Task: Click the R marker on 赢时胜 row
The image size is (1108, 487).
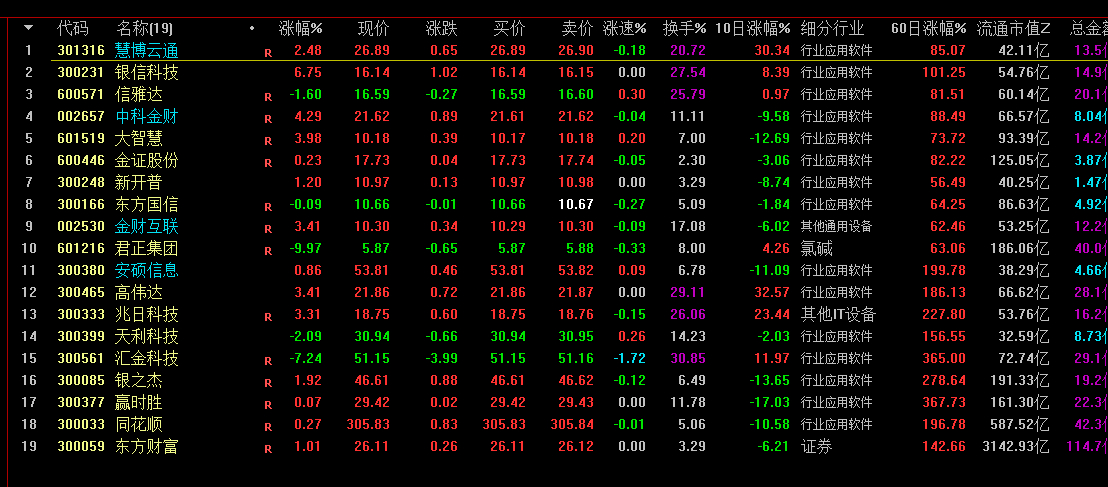Action: [x=268, y=405]
